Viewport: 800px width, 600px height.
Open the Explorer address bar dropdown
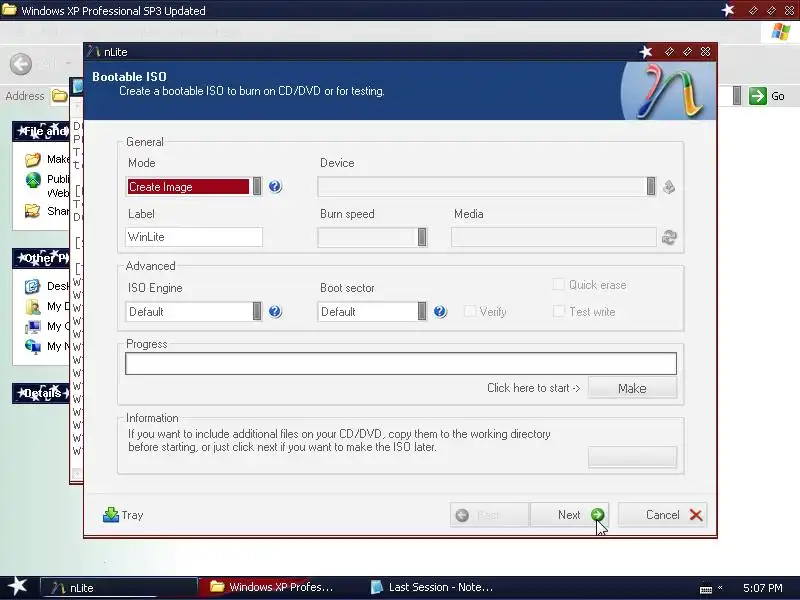[737, 96]
